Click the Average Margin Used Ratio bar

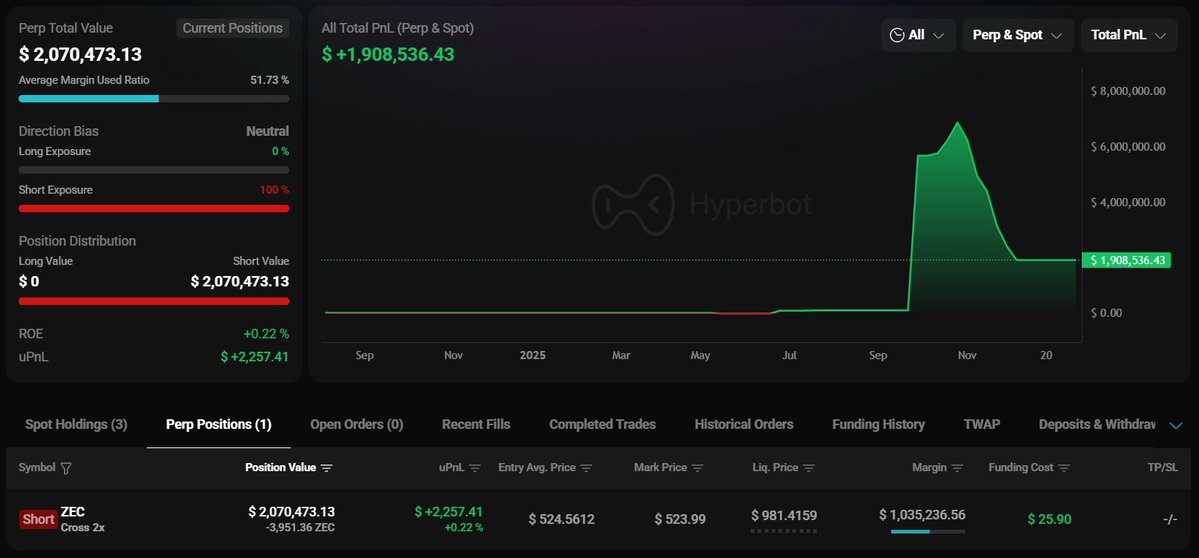pyautogui.click(x=154, y=99)
